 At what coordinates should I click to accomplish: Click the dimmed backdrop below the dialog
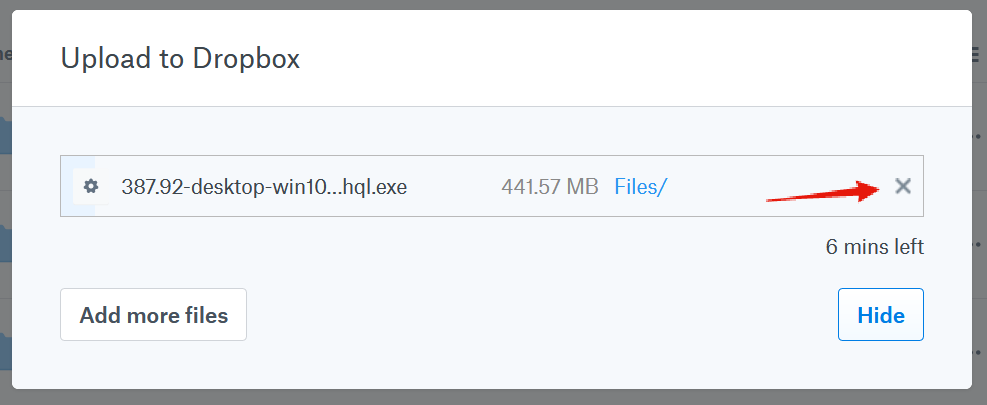click(x=490, y=397)
